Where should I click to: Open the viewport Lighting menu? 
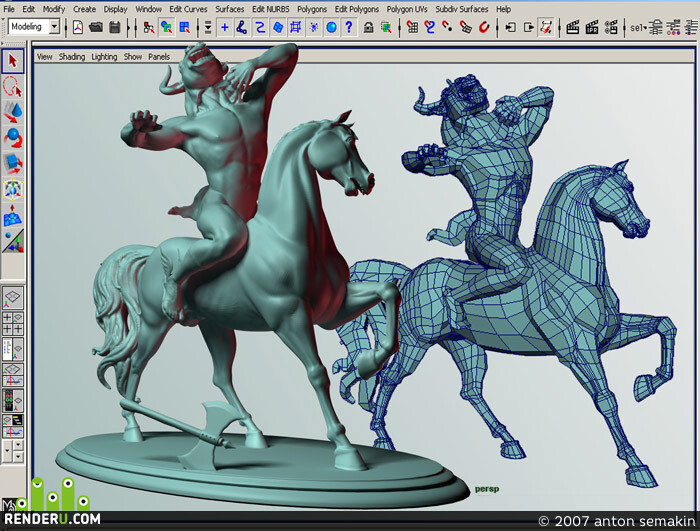tap(104, 57)
